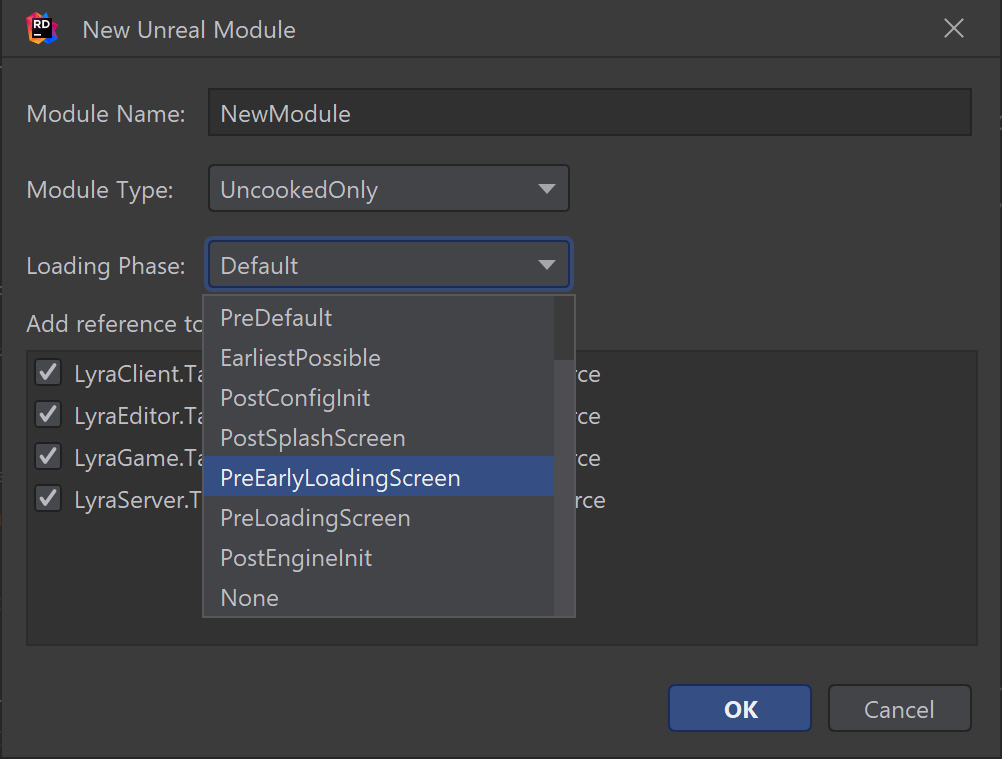This screenshot has height=759, width=1002.
Task: Open the Module Type dropdown arrow
Action: tap(546, 188)
